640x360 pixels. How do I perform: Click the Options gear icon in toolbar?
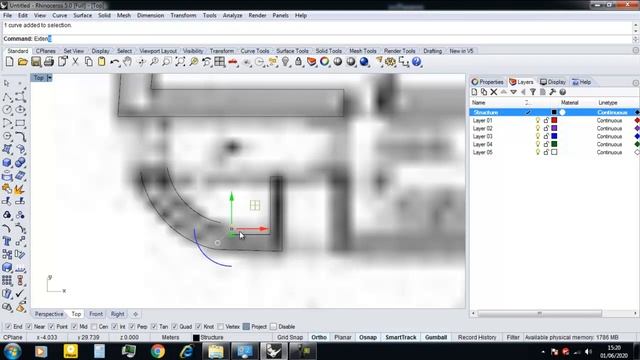[391, 62]
